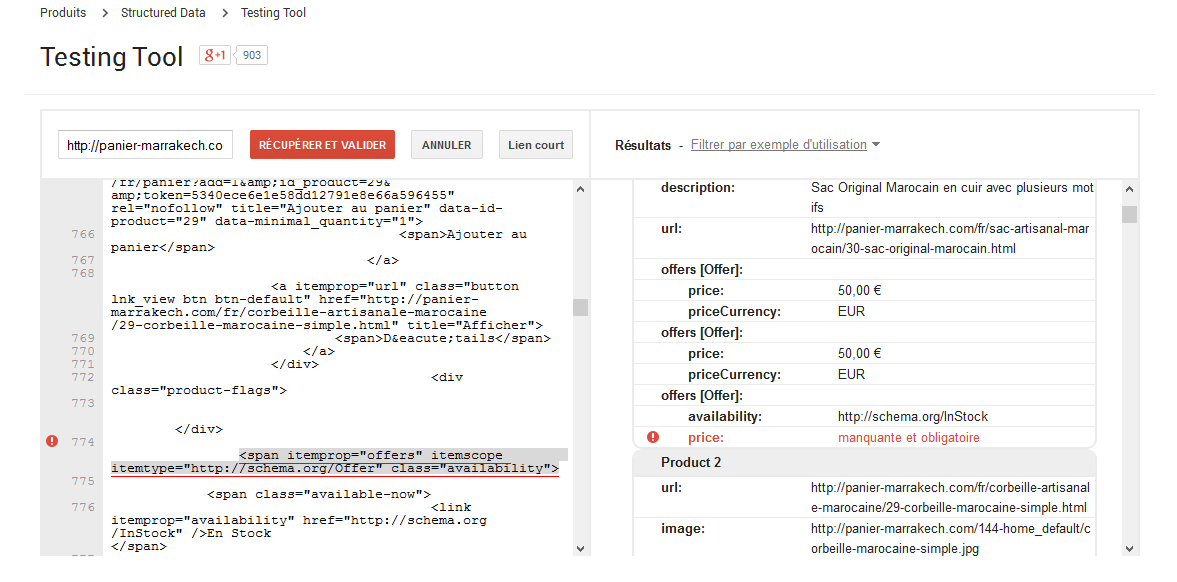Open the Produits breadcrumb link

point(63,13)
